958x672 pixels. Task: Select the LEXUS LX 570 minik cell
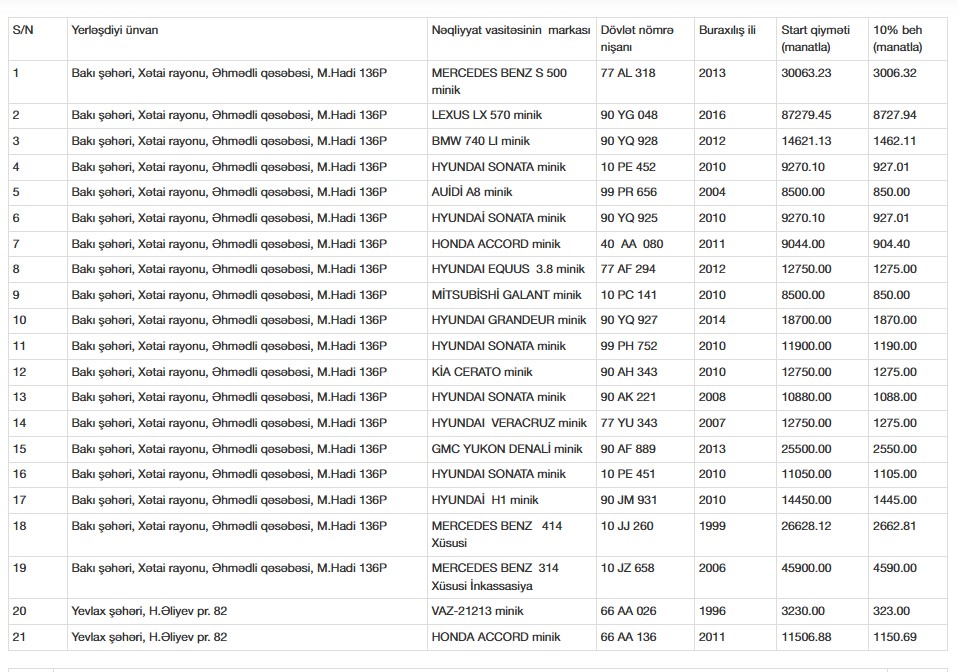coord(488,115)
